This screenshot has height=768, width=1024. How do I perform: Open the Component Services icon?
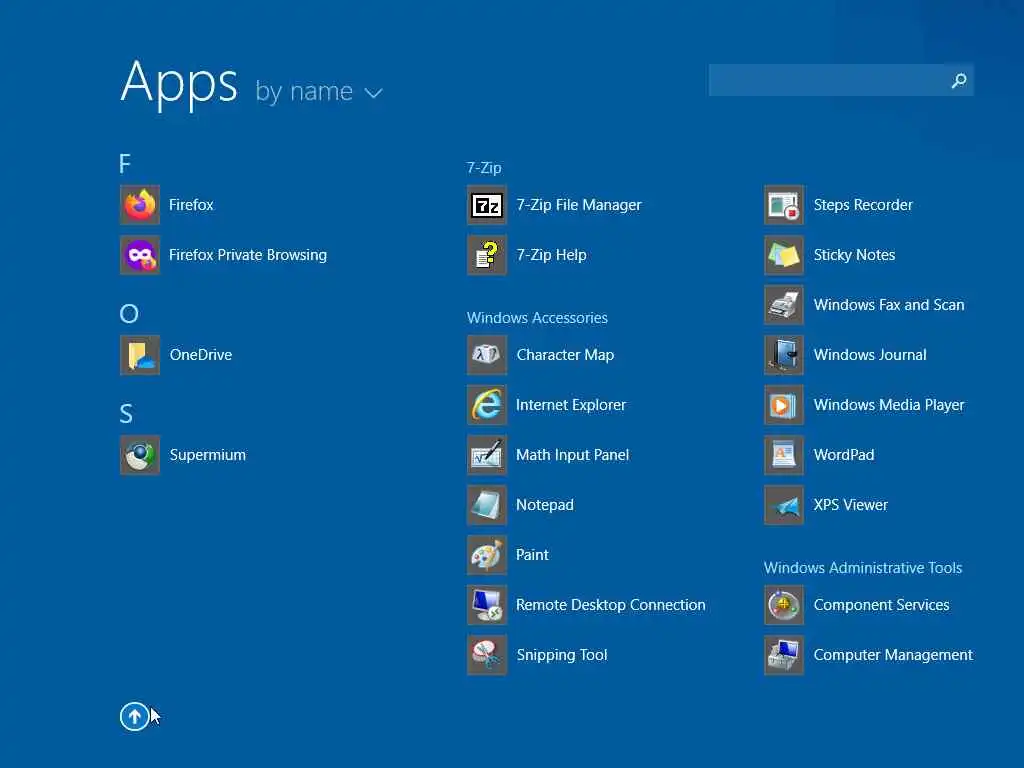pos(784,605)
